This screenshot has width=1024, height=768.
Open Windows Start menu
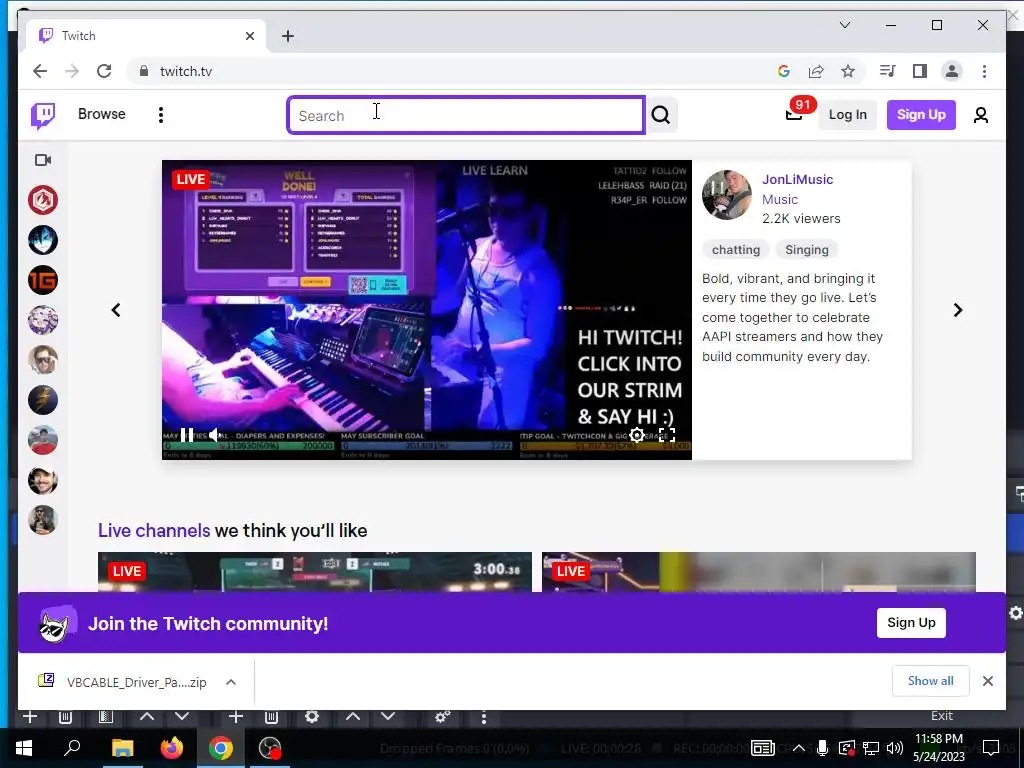click(x=24, y=748)
